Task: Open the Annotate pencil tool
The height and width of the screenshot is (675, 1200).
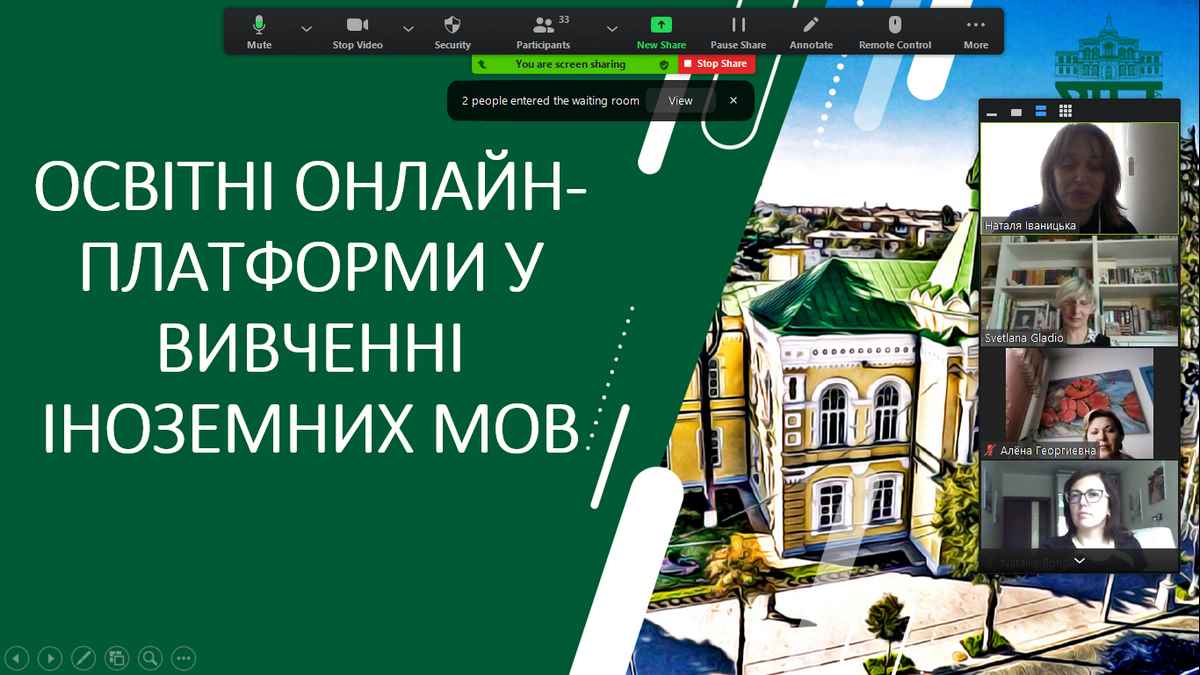Action: 811,31
